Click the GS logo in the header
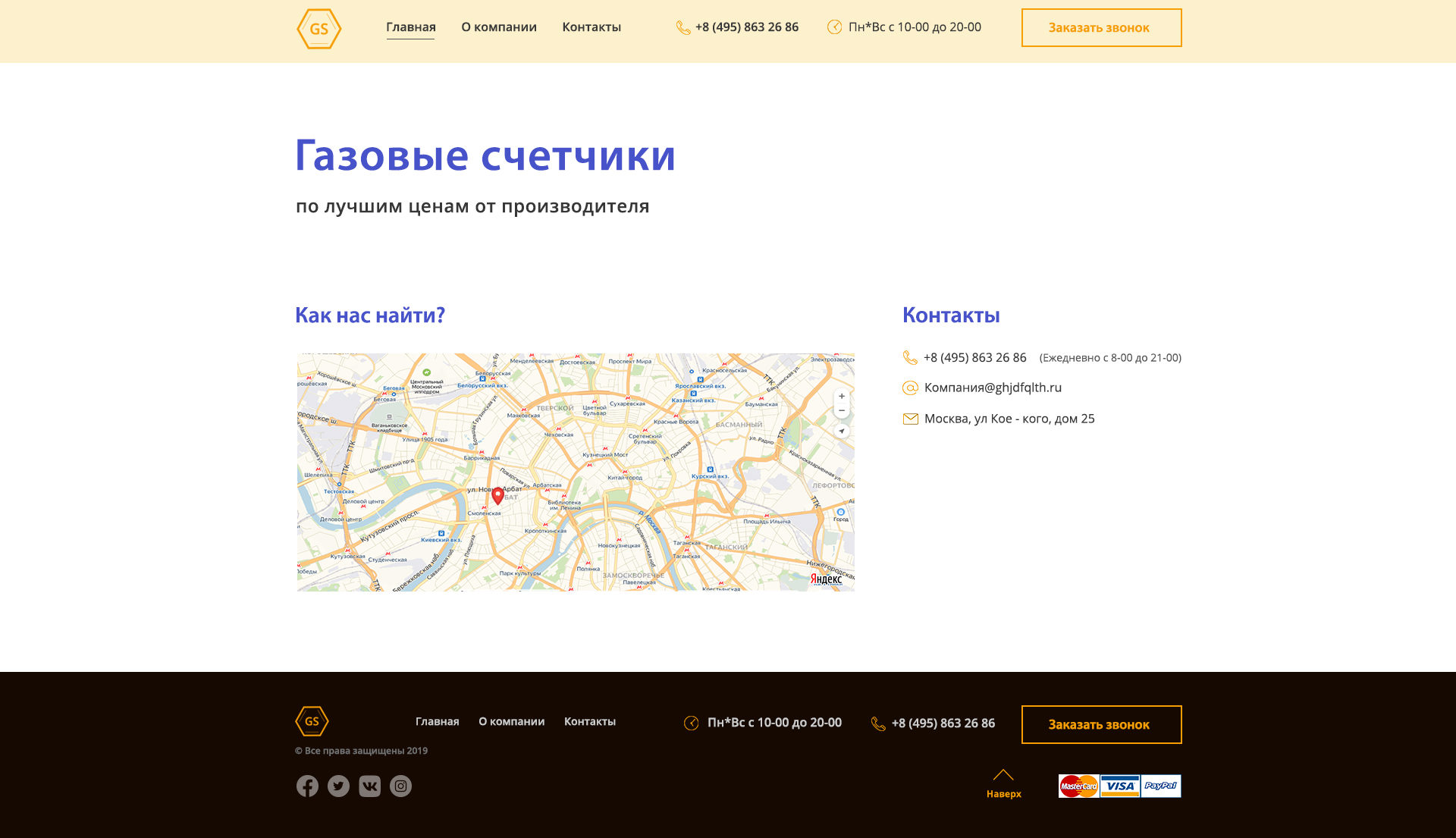 318,29
